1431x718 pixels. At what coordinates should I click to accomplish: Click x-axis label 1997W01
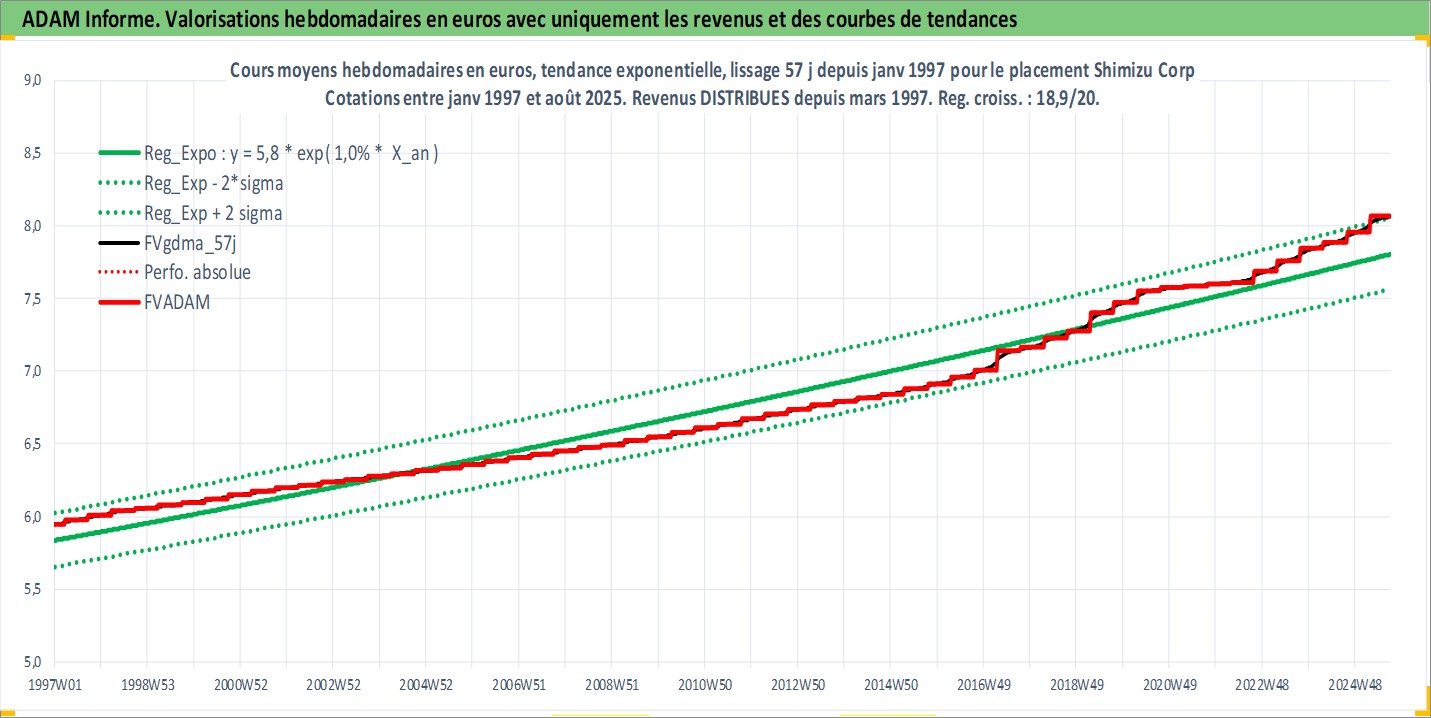[x=54, y=684]
